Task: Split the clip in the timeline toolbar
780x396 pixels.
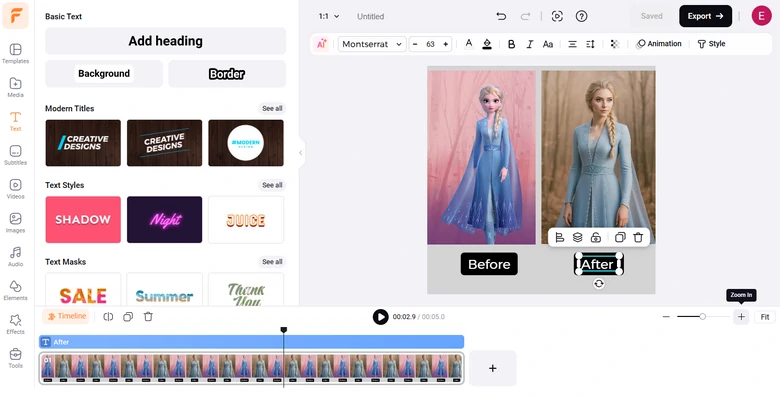Action: [x=108, y=317]
